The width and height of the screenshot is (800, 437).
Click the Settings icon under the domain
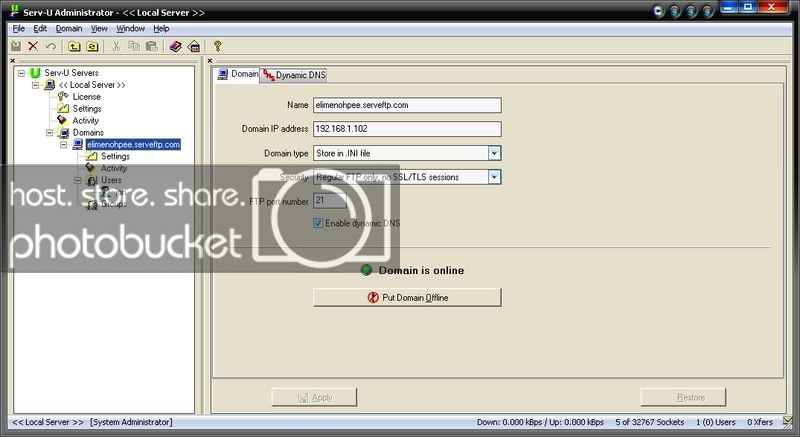click(91, 156)
